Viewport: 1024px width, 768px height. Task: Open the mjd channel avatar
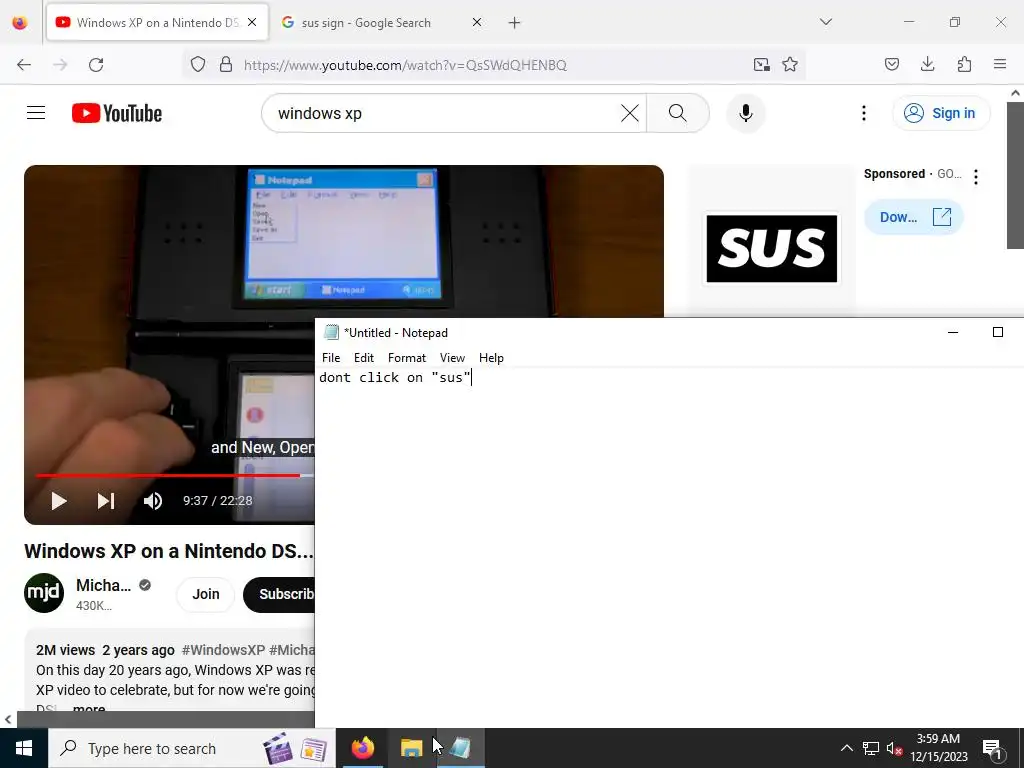(x=44, y=593)
